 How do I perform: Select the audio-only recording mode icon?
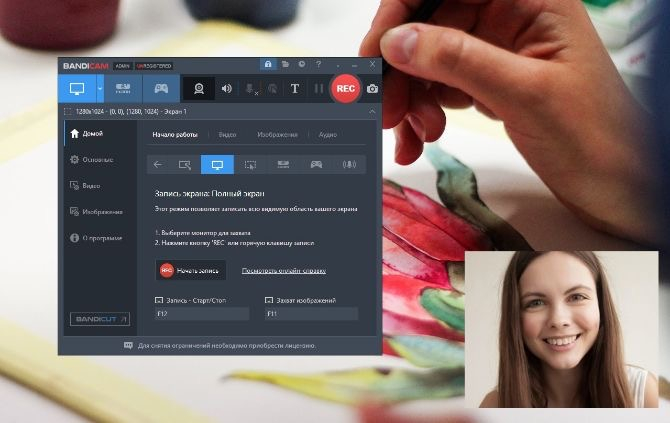(349, 164)
